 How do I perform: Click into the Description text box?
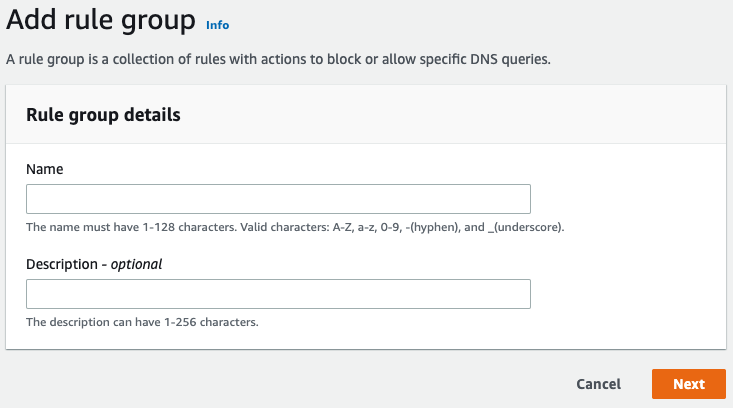(x=278, y=294)
